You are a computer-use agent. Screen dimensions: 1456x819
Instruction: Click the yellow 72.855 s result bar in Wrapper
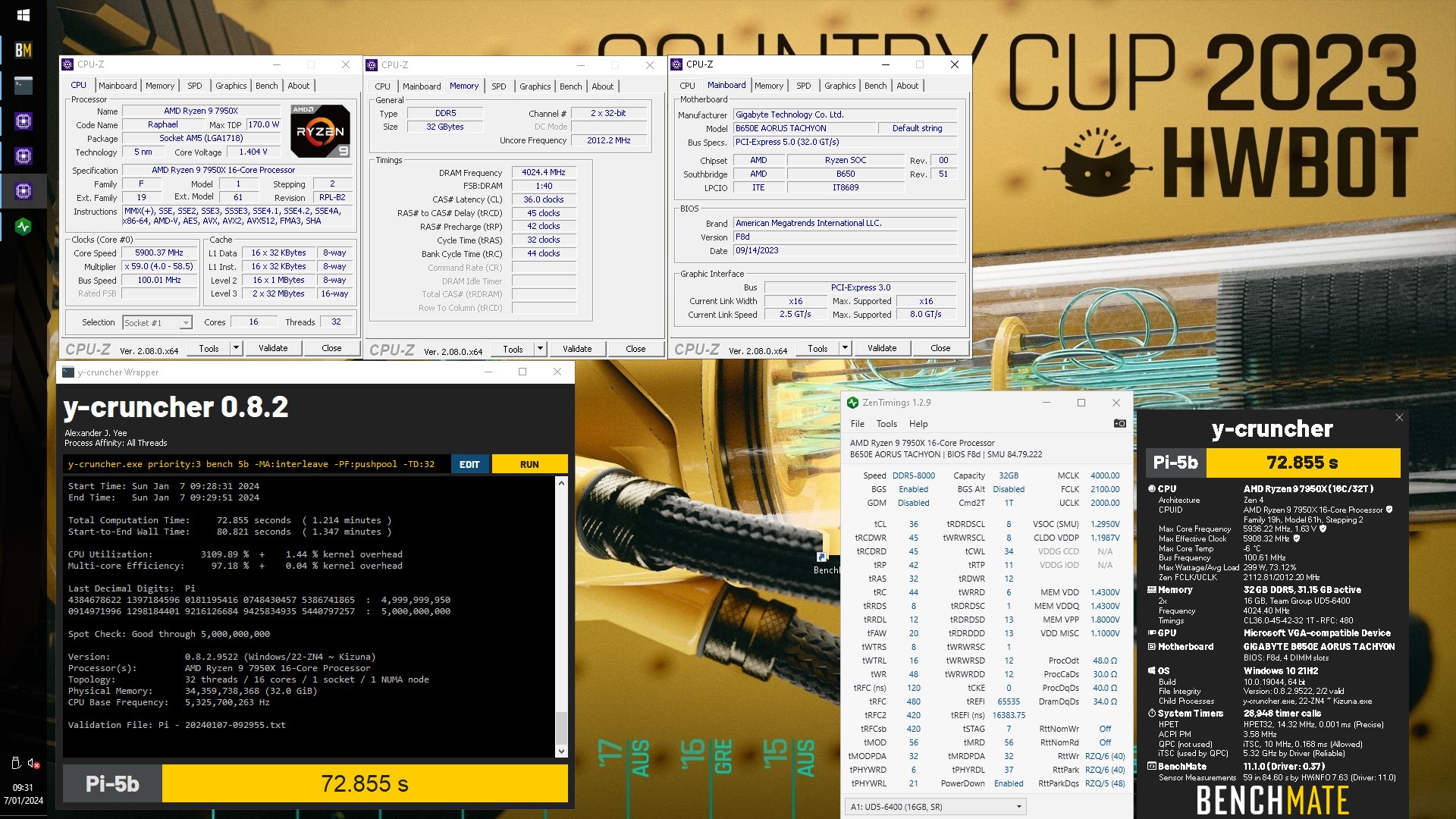coord(365,783)
